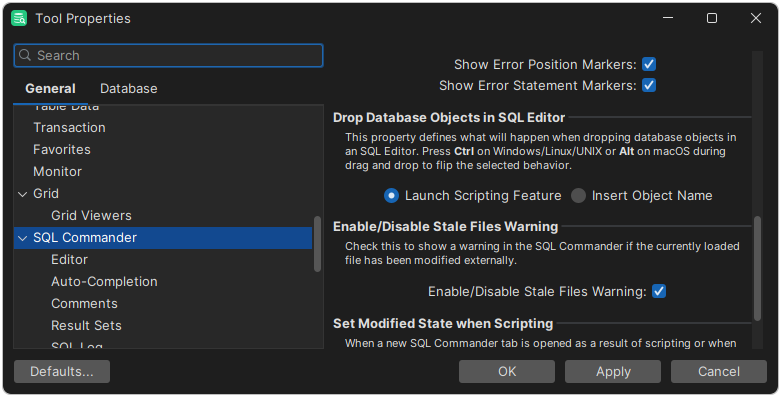Open Auto-Completion settings
This screenshot has height=397, width=781.
tap(104, 281)
